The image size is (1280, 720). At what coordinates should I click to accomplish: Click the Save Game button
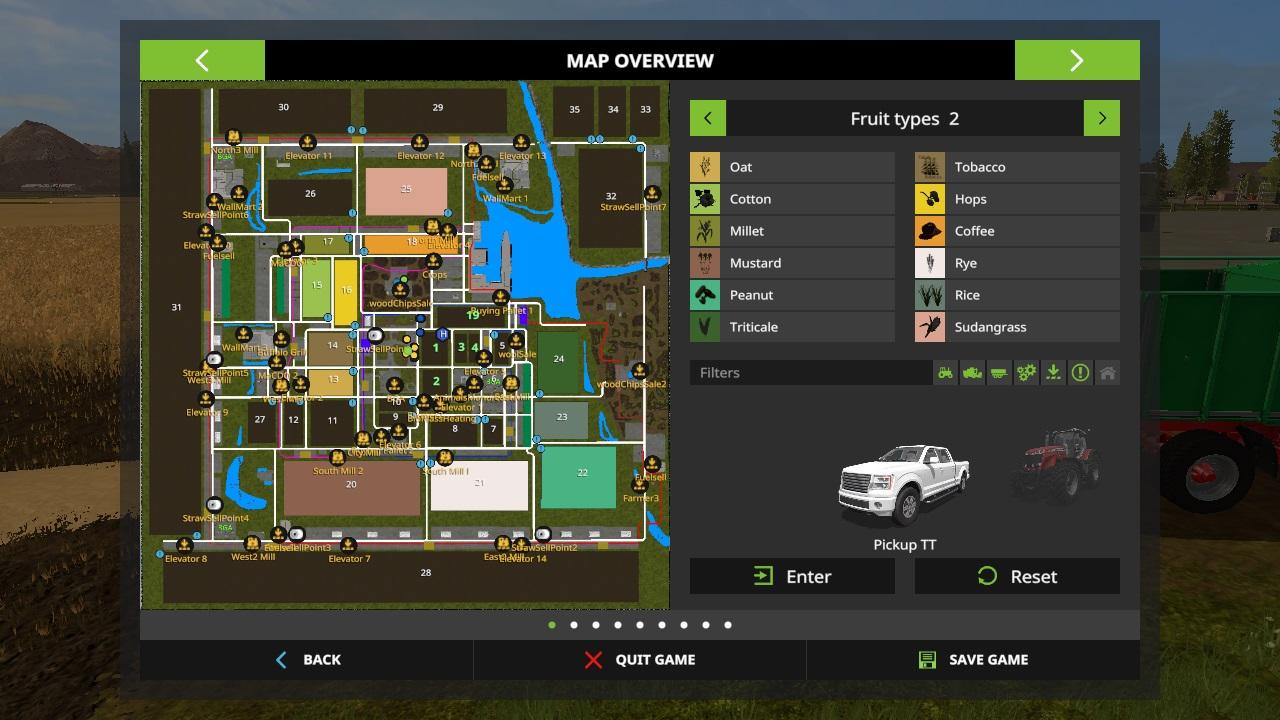pos(972,660)
